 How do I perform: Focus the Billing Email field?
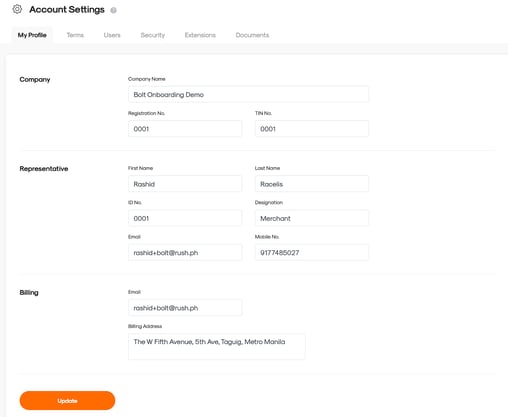(185, 308)
